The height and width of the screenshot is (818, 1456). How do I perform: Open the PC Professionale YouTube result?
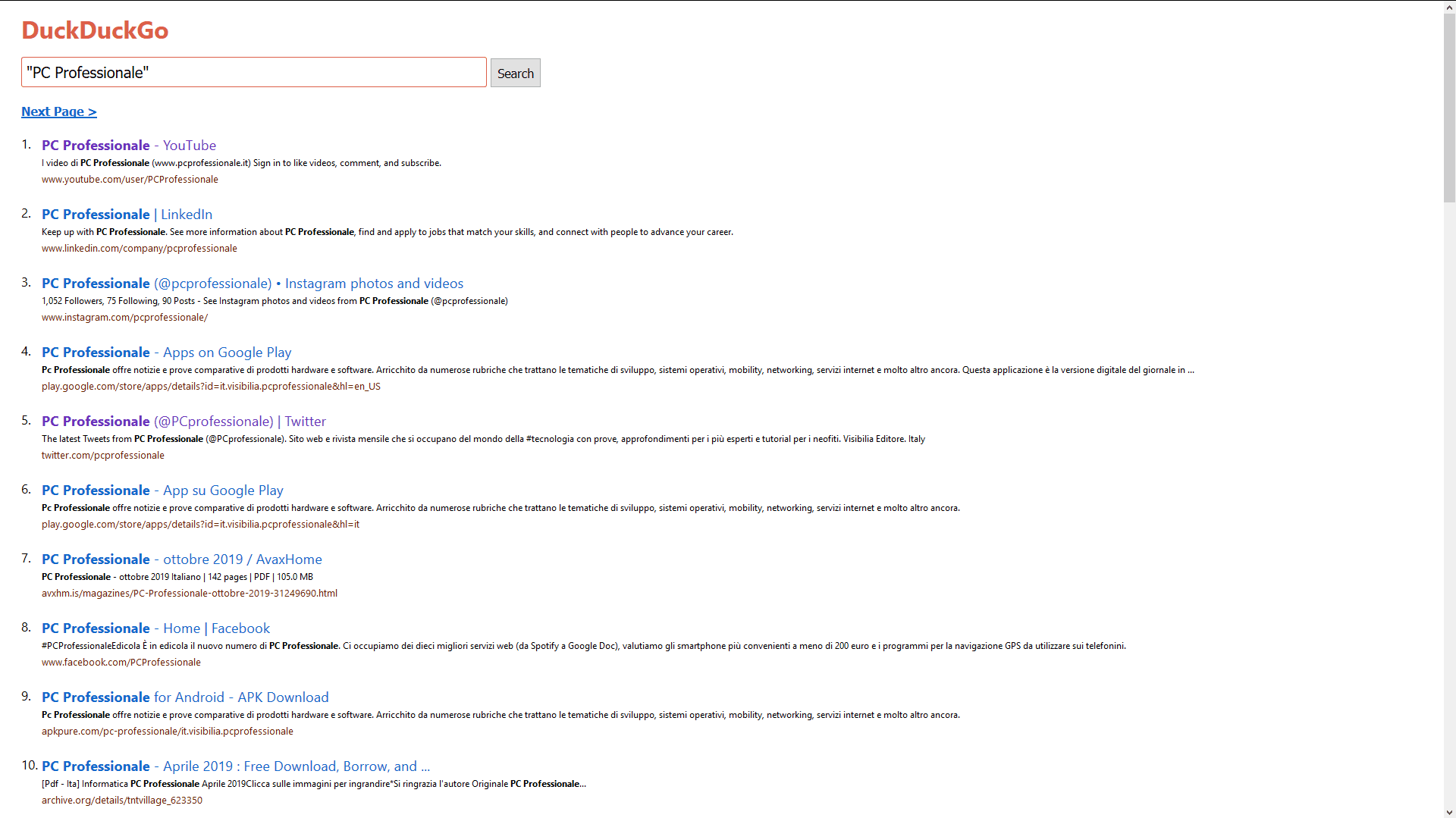[129, 146]
